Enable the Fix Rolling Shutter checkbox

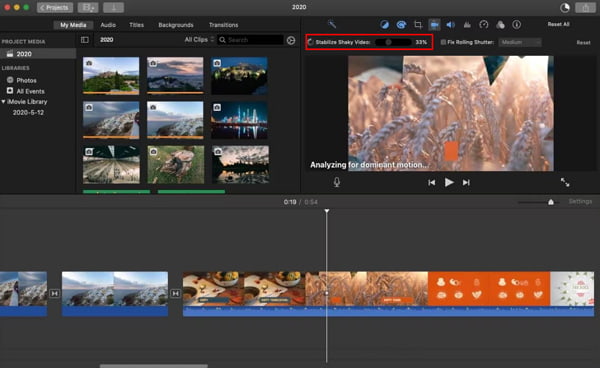(443, 42)
